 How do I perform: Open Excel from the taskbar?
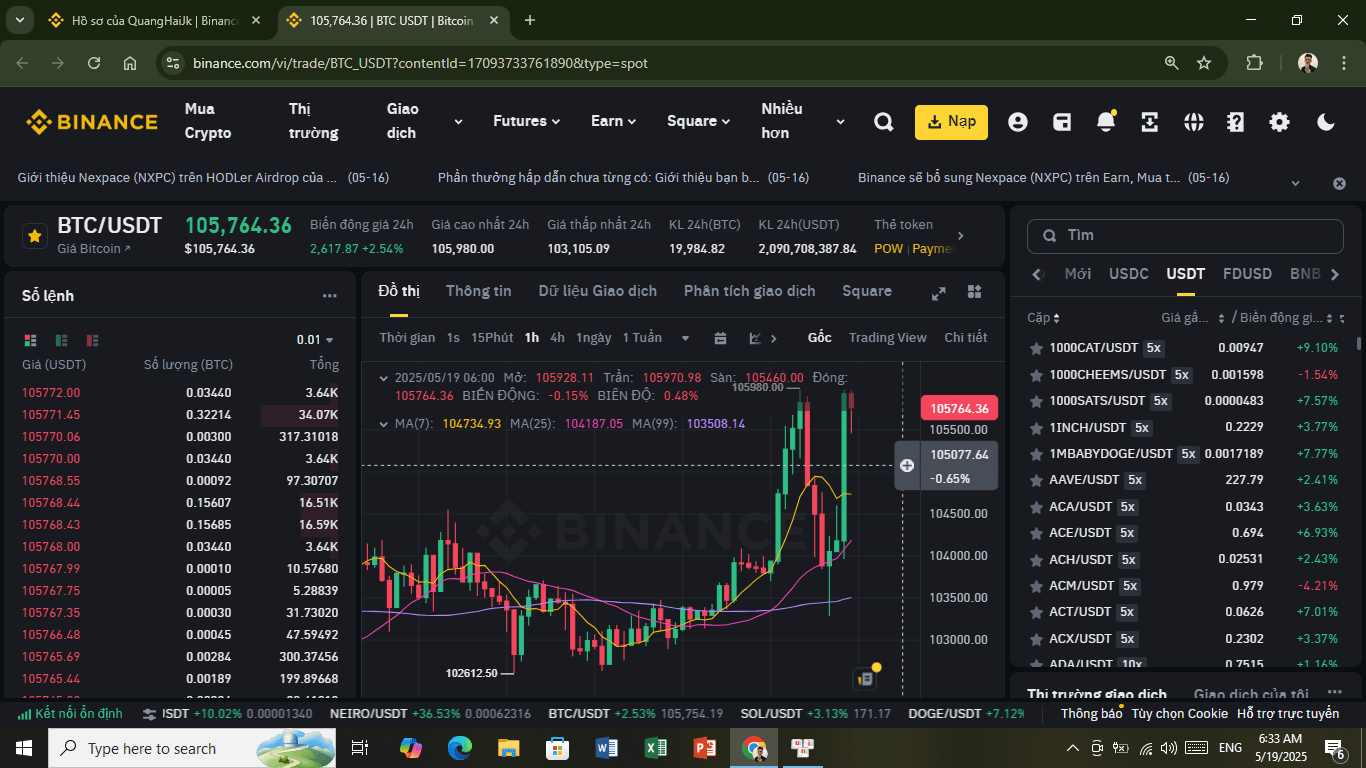pos(656,748)
